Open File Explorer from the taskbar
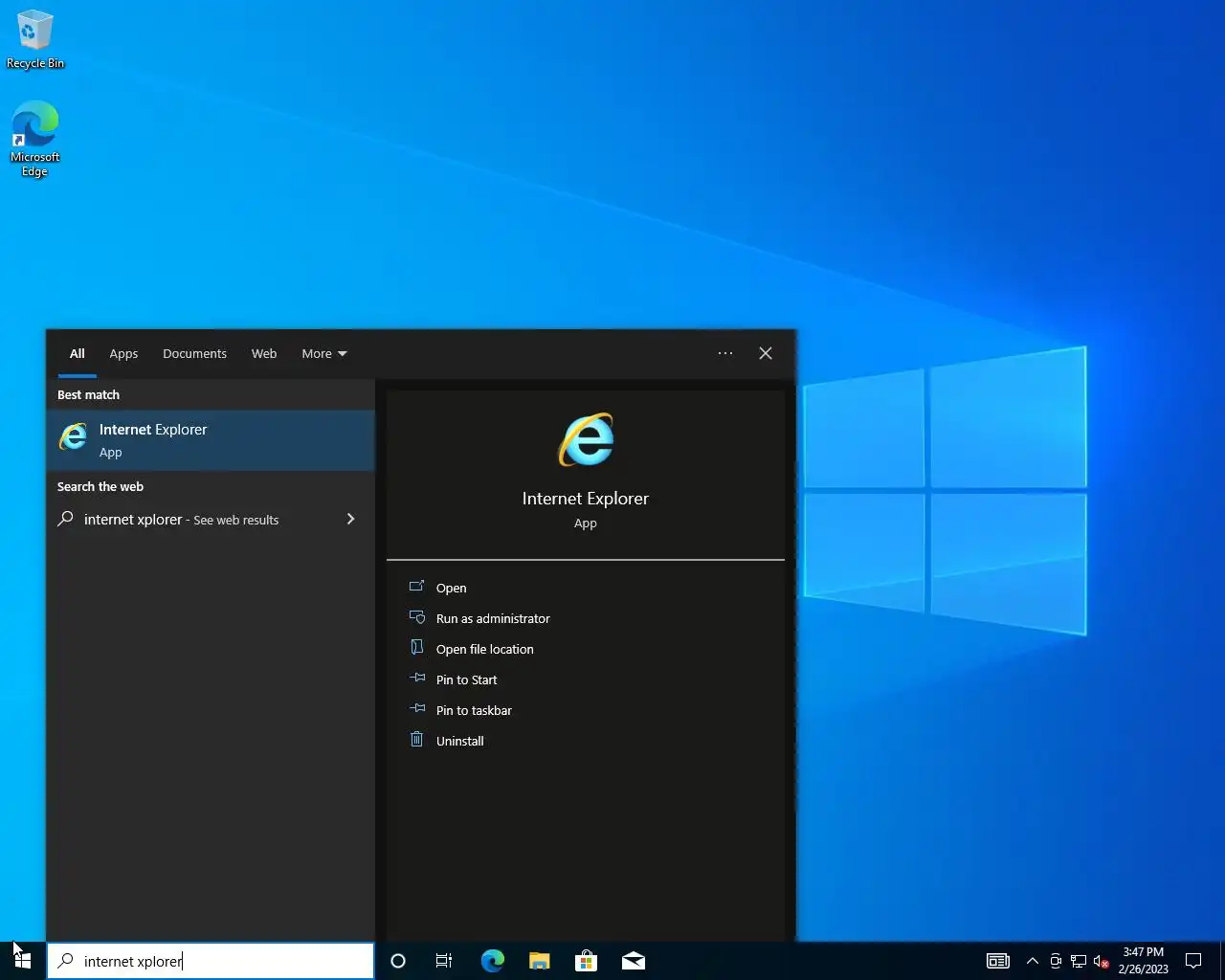 pos(540,961)
